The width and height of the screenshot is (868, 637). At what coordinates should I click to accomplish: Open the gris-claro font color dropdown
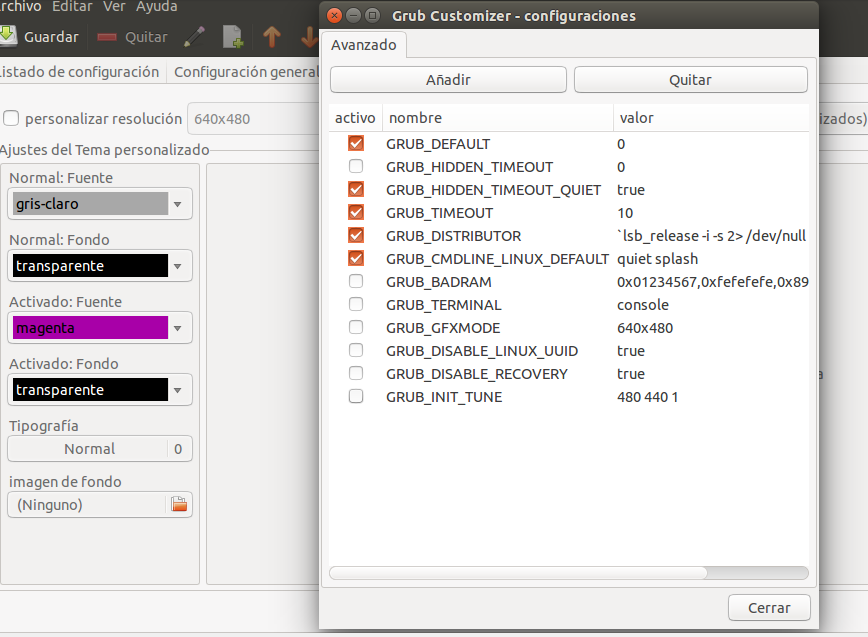pyautogui.click(x=100, y=204)
